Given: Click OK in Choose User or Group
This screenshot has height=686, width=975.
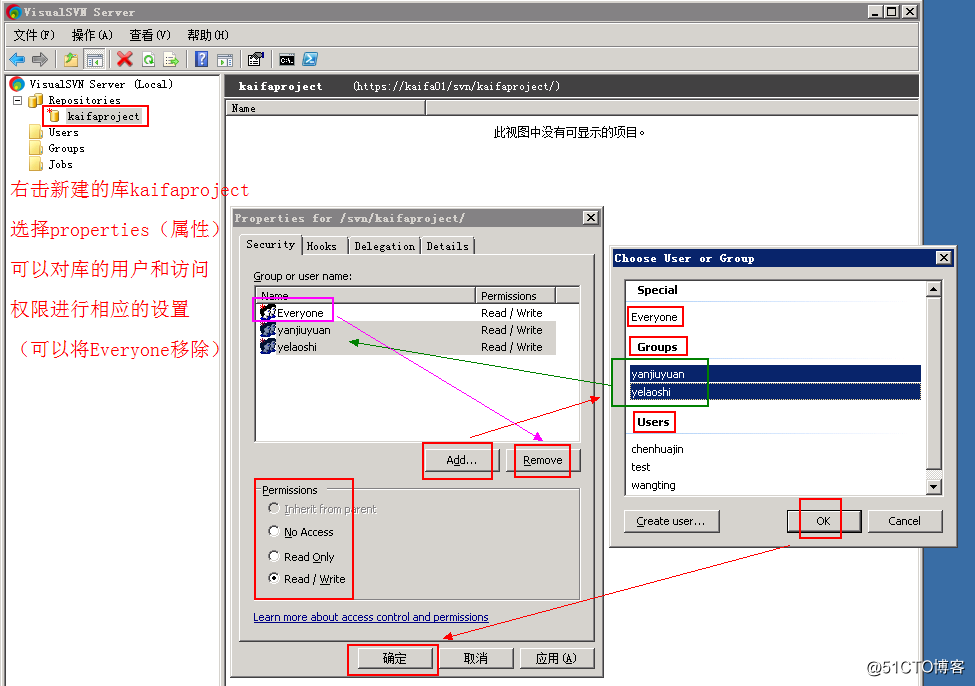Looking at the screenshot, I should [x=823, y=521].
